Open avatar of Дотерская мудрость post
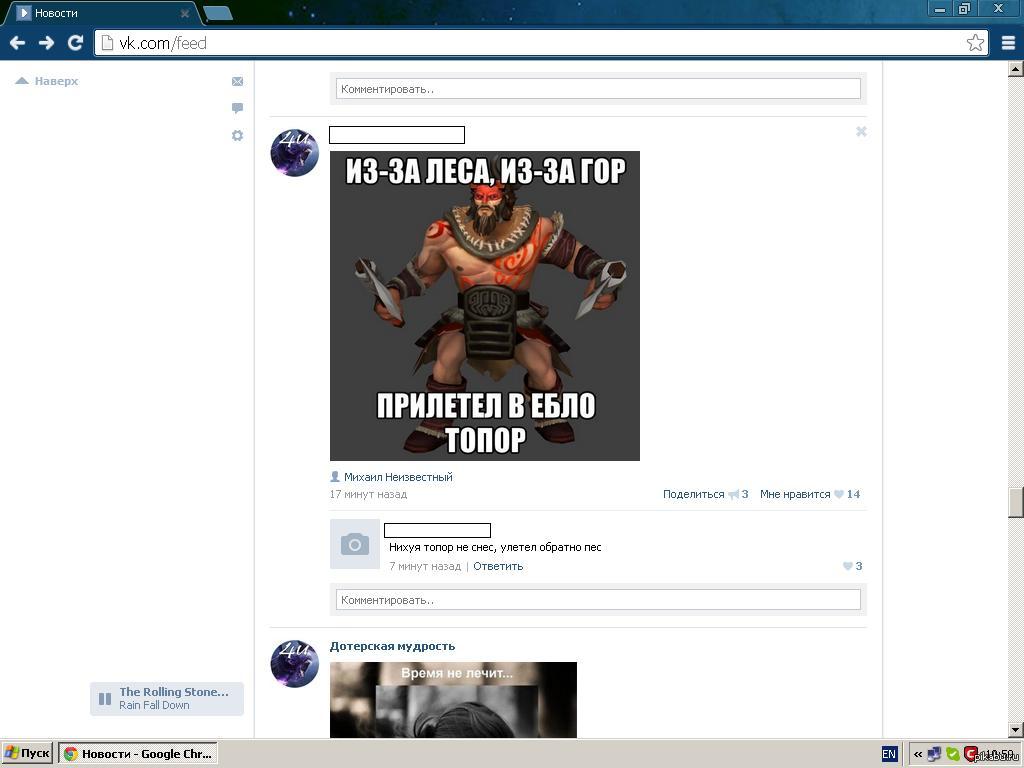 (x=295, y=664)
